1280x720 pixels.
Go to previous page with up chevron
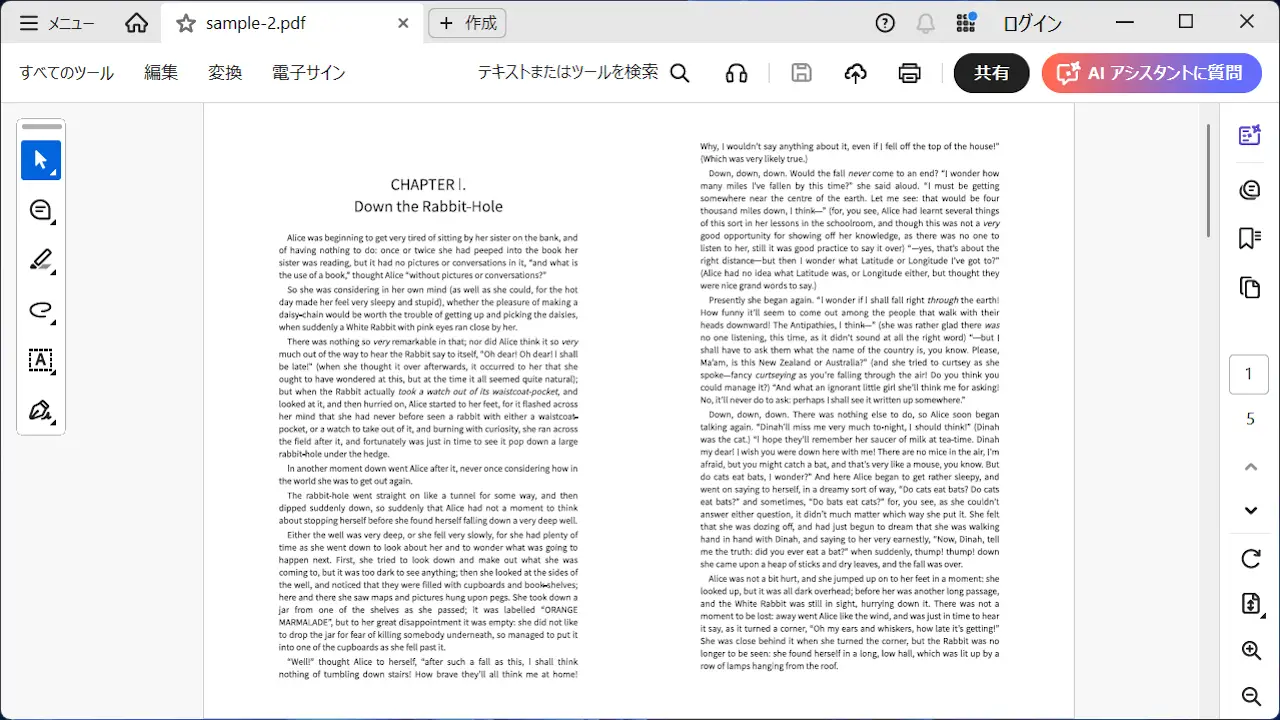pos(1250,466)
